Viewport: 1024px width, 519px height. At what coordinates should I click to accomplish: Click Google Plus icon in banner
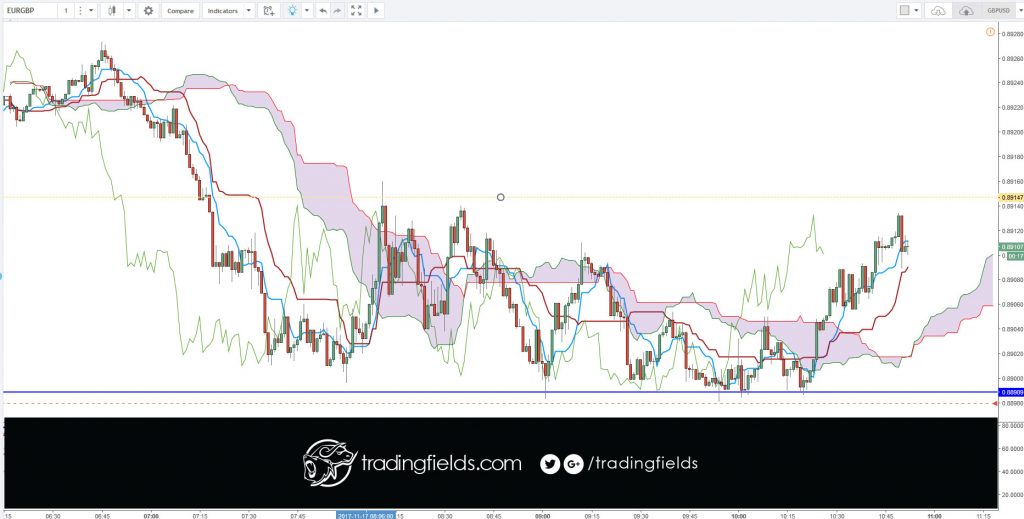click(x=573, y=464)
